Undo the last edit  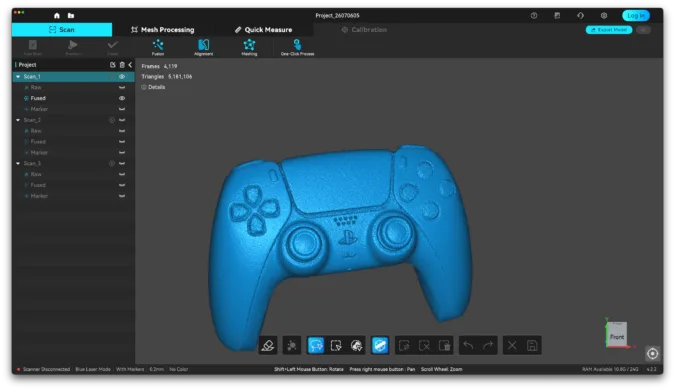468,345
